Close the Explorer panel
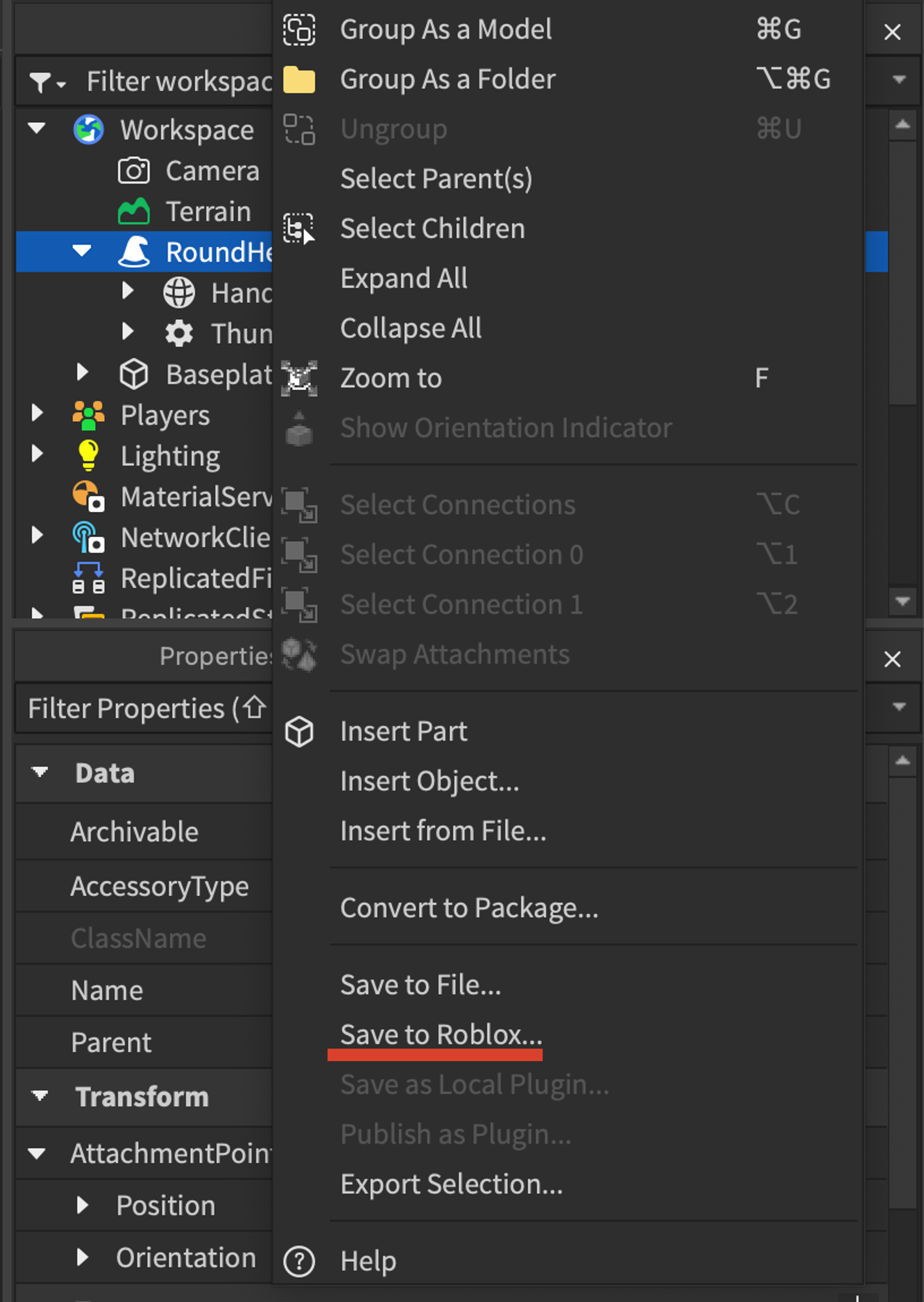 click(892, 32)
